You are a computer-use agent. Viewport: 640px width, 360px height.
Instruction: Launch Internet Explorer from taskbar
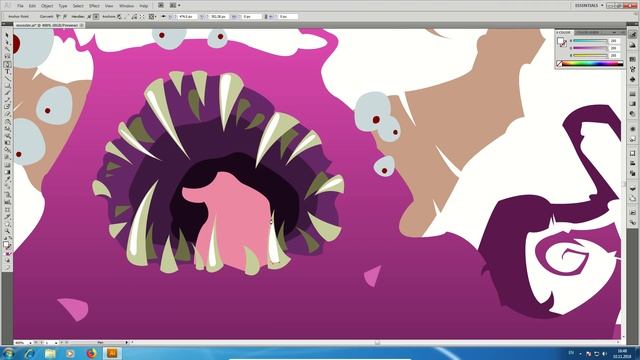coord(29,353)
